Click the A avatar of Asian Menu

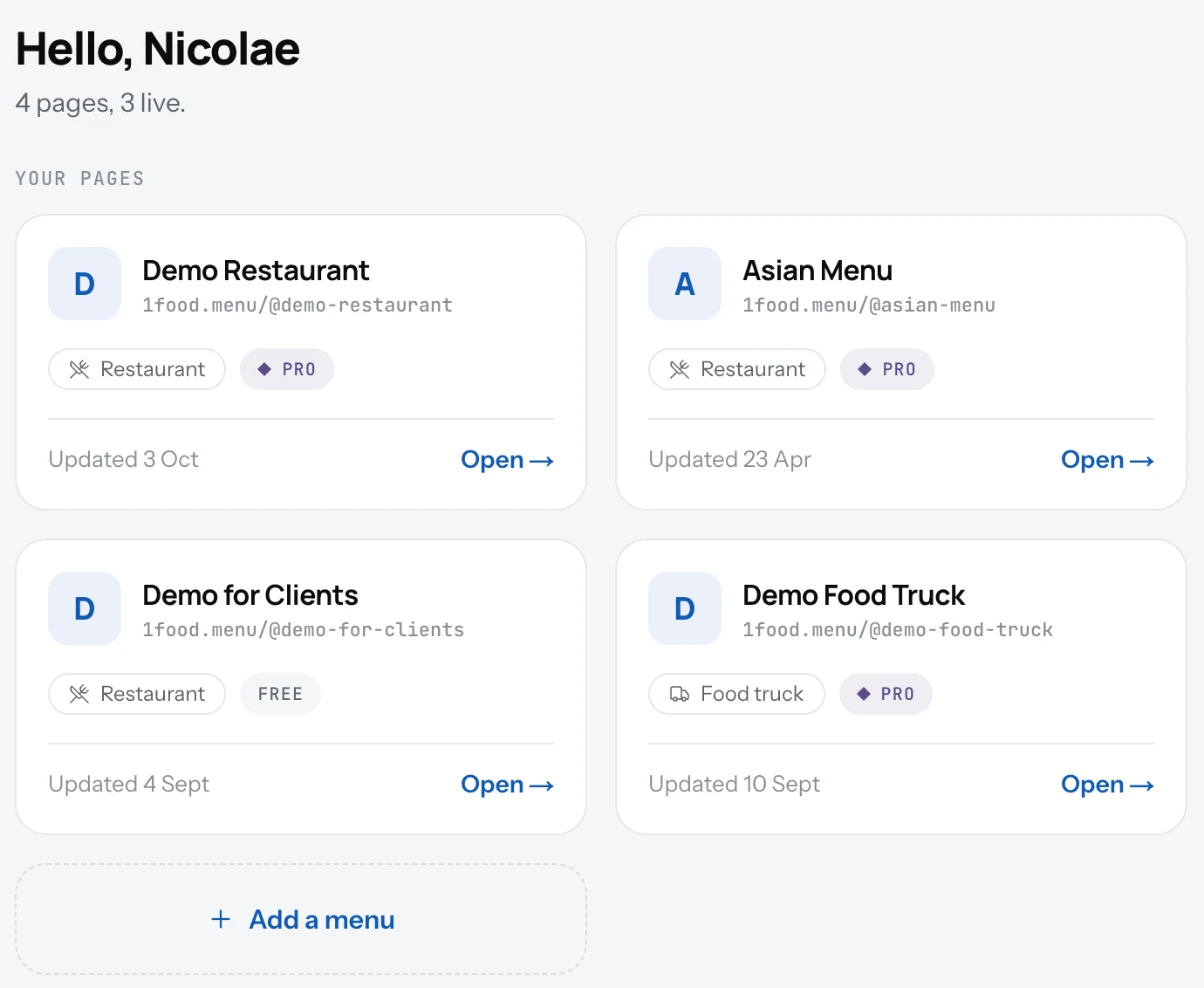685,284
